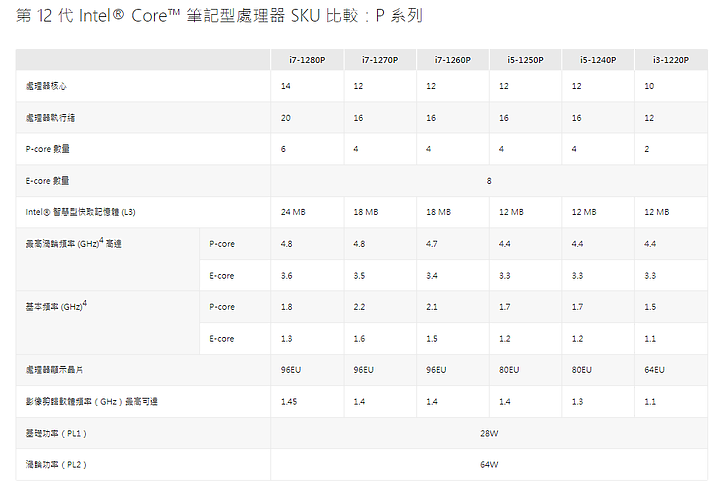Click the i3-1220P column header
This screenshot has width=720, height=486.
point(671,60)
